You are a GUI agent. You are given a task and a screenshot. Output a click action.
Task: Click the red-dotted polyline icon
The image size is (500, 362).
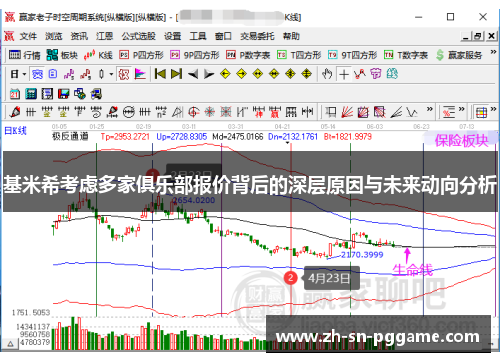[360, 74]
